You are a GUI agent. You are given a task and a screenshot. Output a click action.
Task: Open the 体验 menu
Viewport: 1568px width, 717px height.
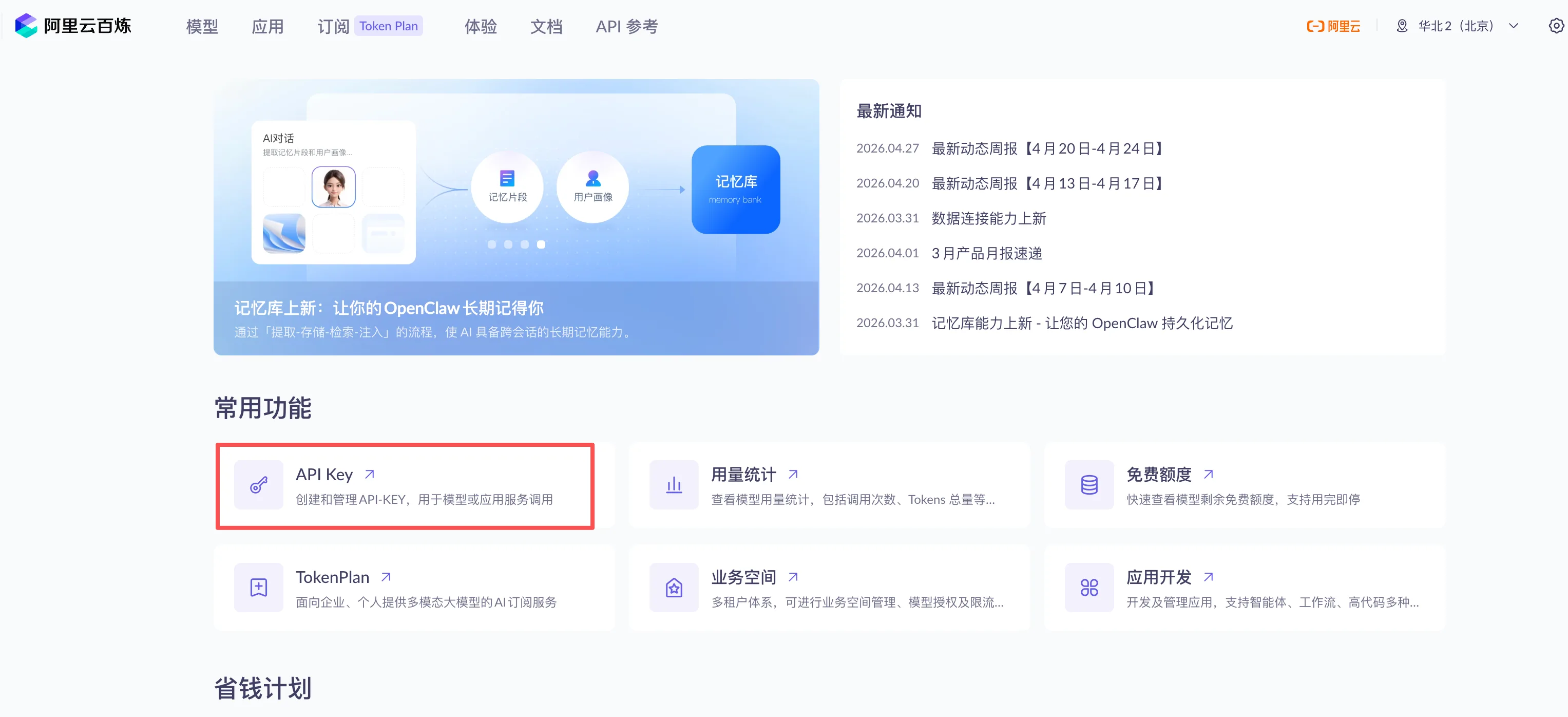coord(481,26)
